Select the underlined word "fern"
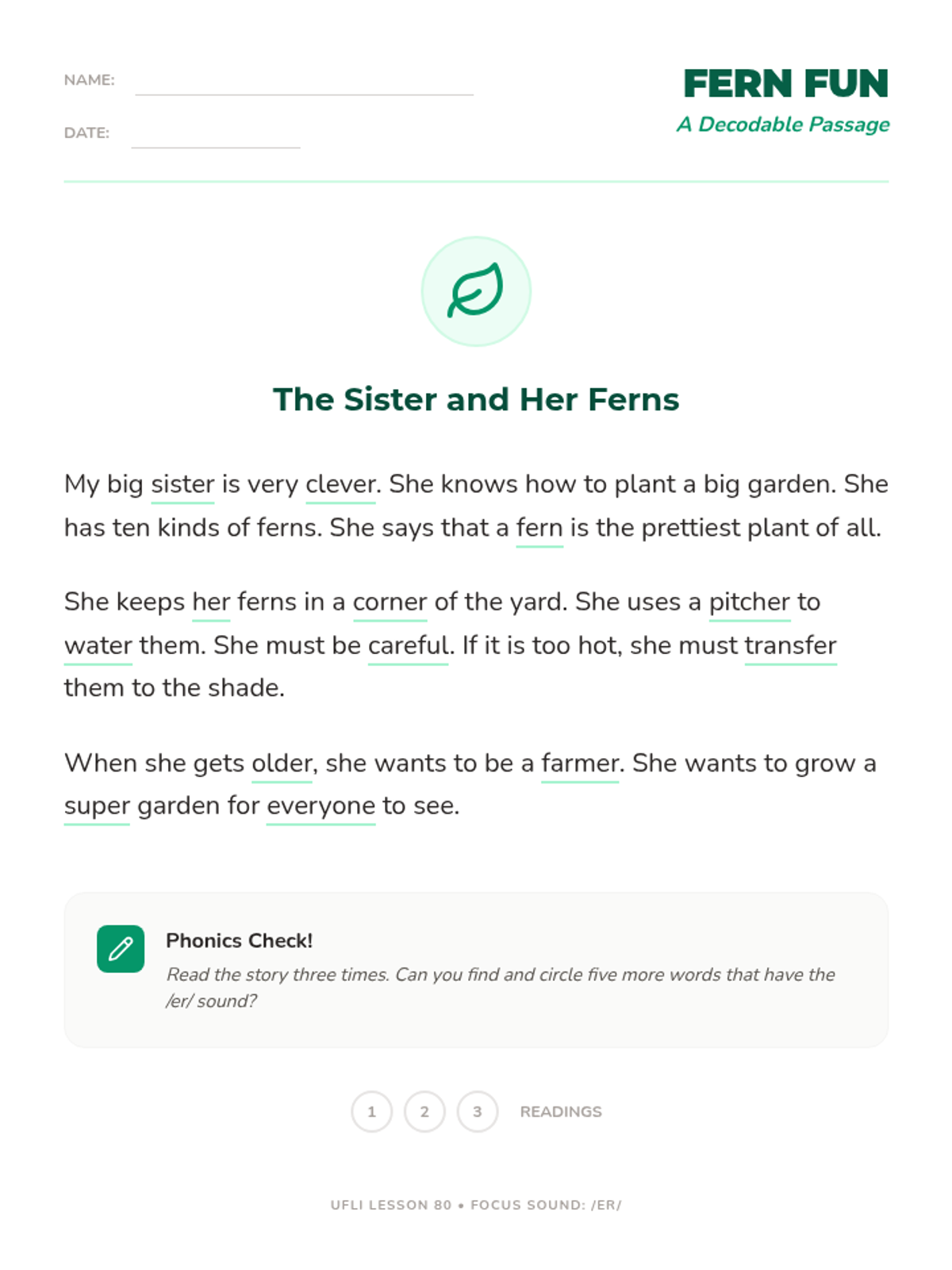This screenshot has width=952, height=1270. point(539,528)
